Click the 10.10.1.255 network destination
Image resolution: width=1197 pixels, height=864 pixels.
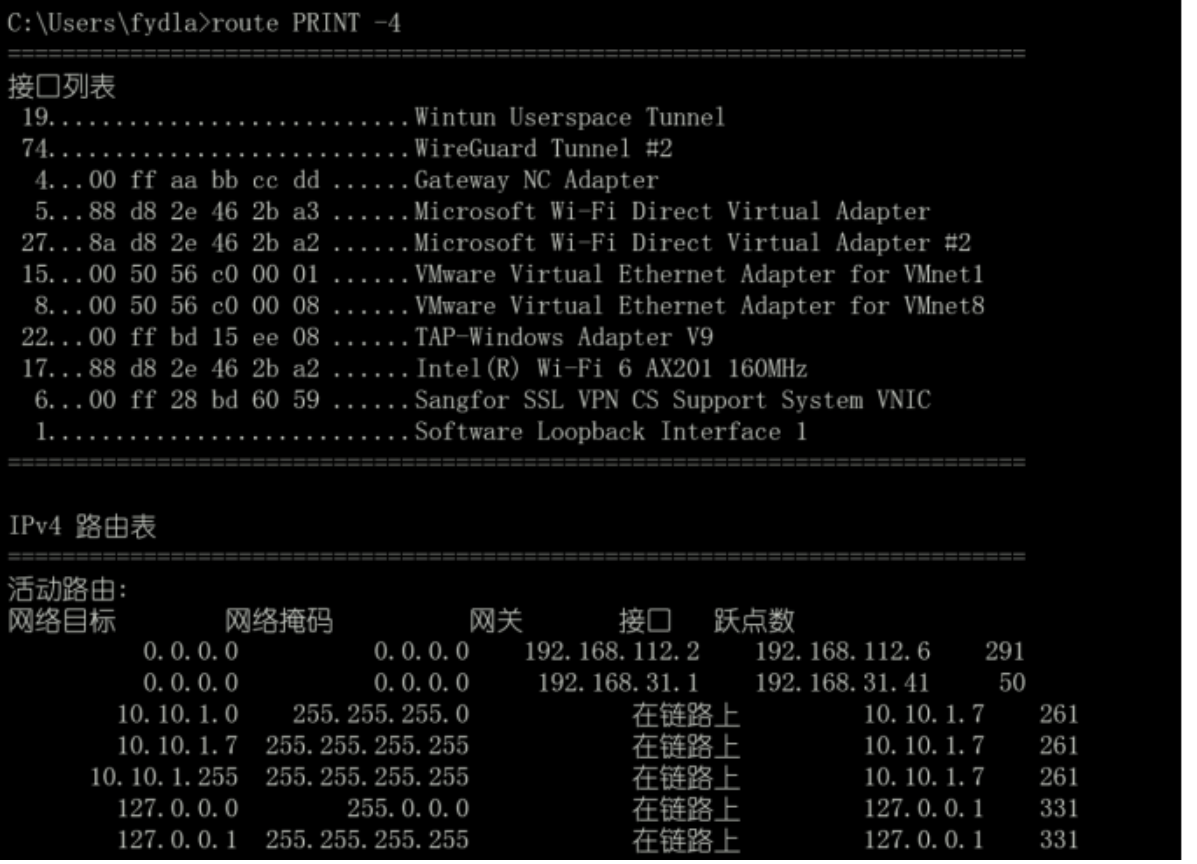click(164, 777)
